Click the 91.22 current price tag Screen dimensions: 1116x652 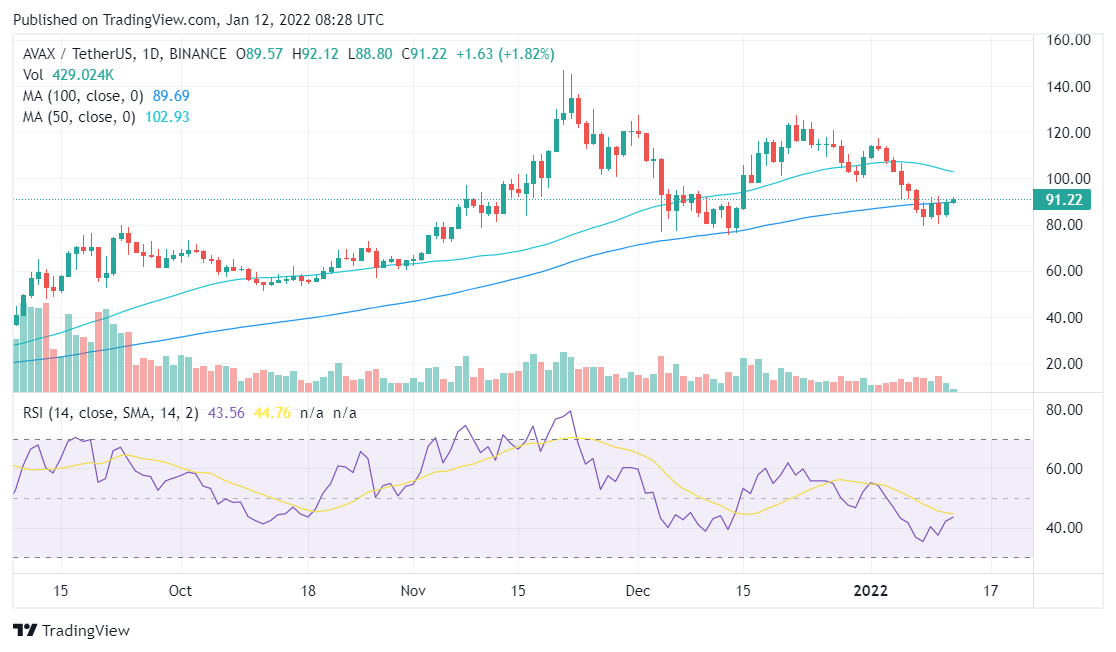(x=1065, y=200)
